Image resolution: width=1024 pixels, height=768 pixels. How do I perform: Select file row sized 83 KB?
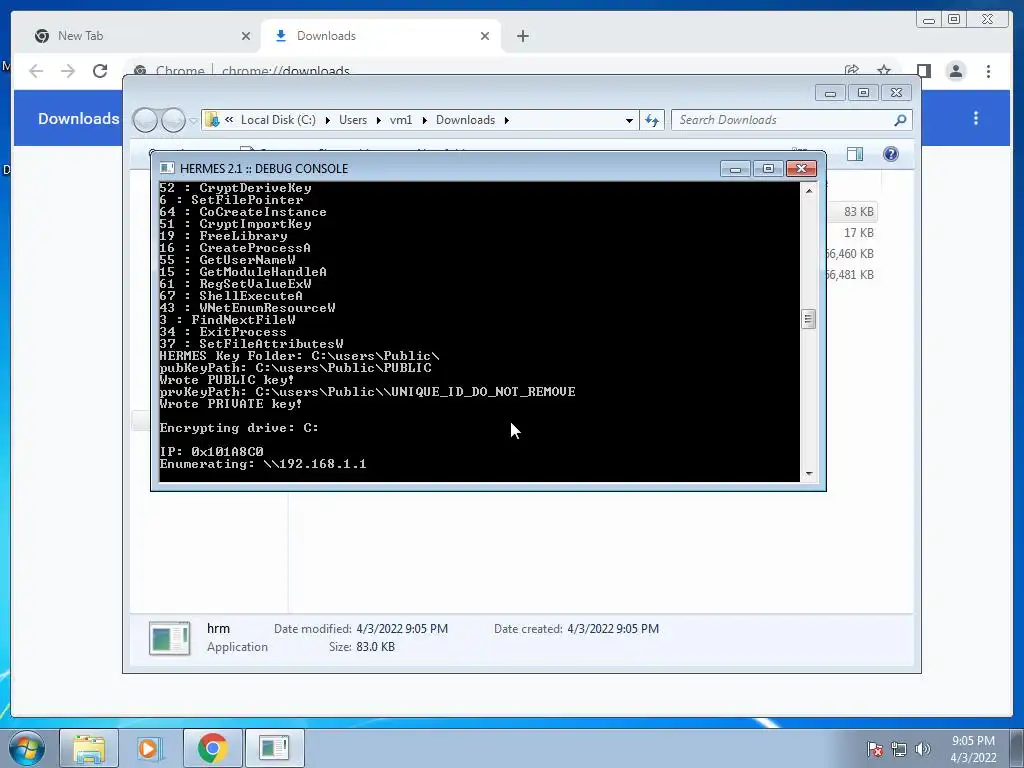tap(852, 212)
